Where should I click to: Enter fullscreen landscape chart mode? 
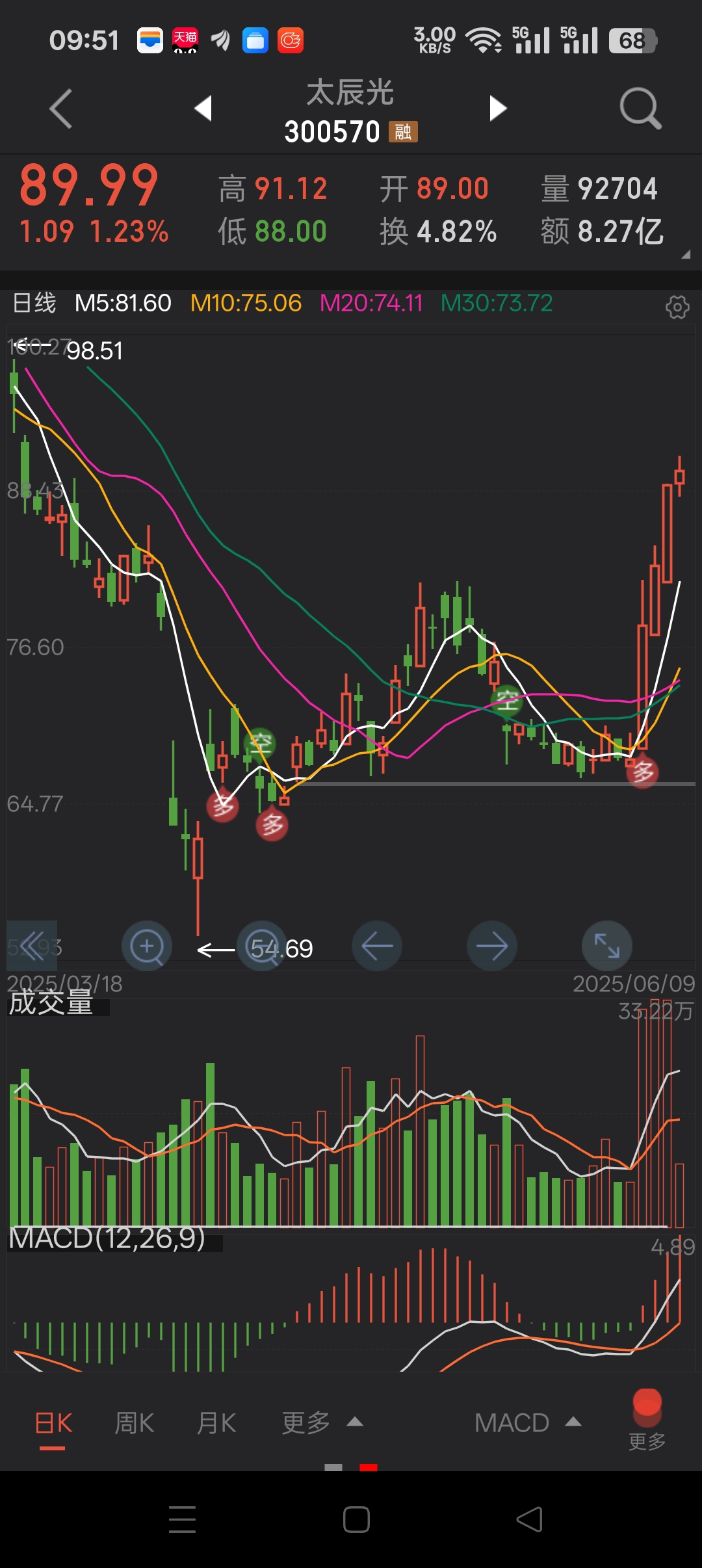[607, 946]
